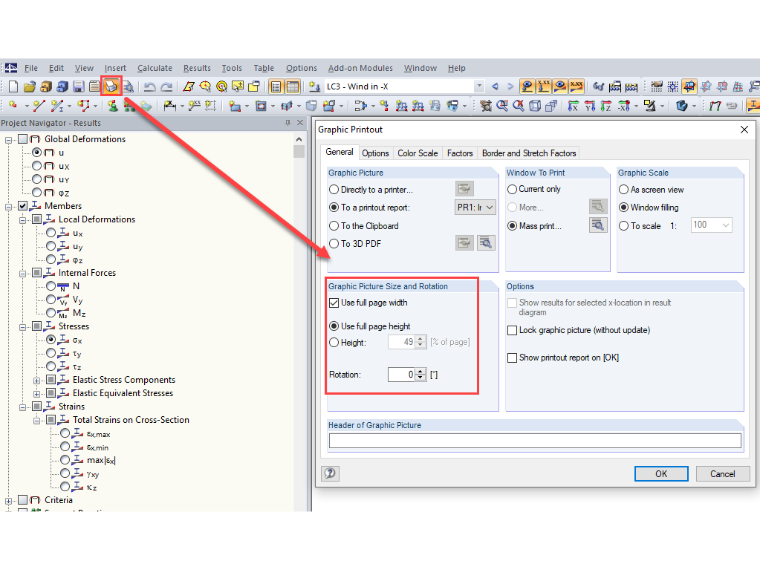
Task: Select To scale option
Action: 624,226
